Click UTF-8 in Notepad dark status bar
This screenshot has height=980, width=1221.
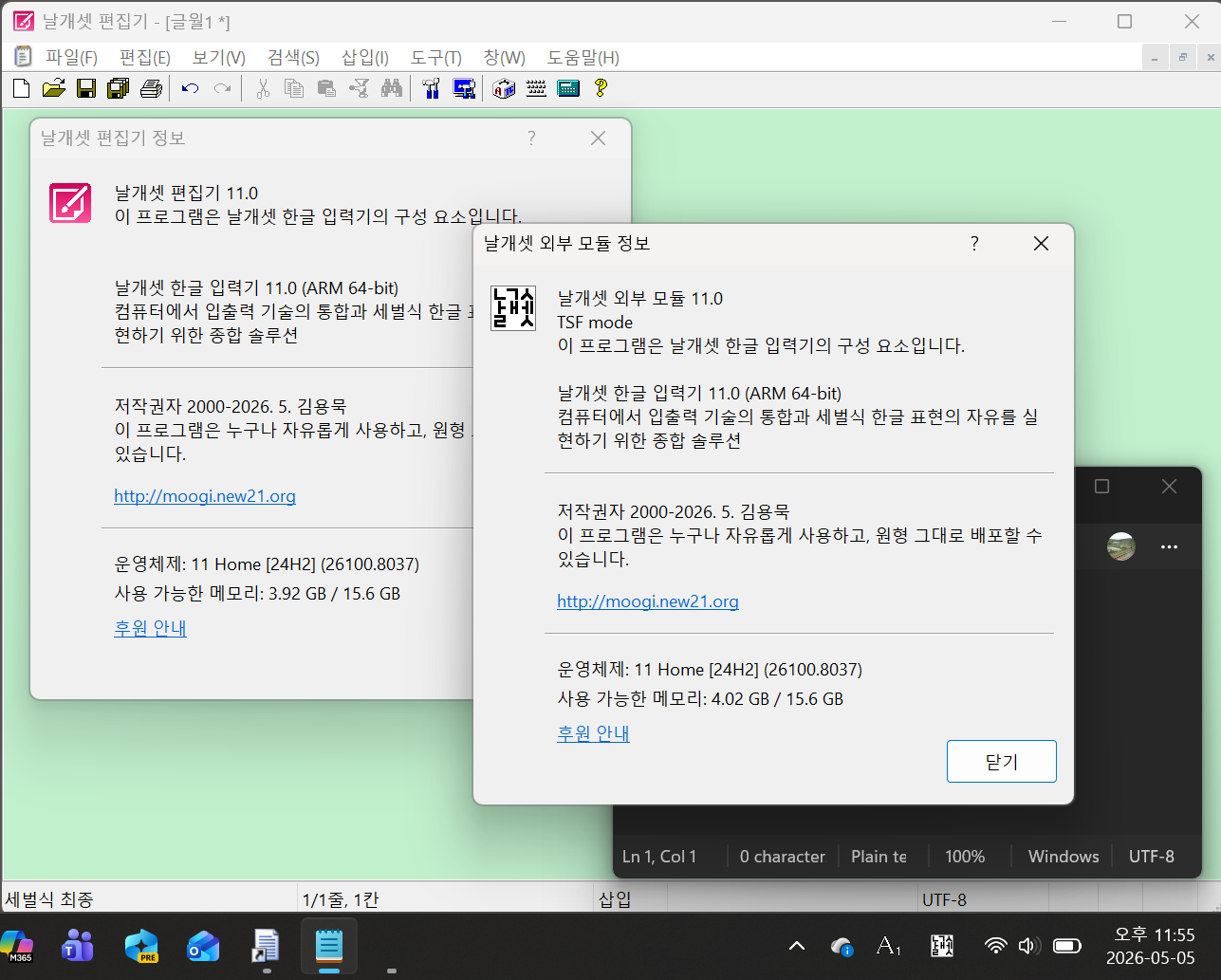1152,857
